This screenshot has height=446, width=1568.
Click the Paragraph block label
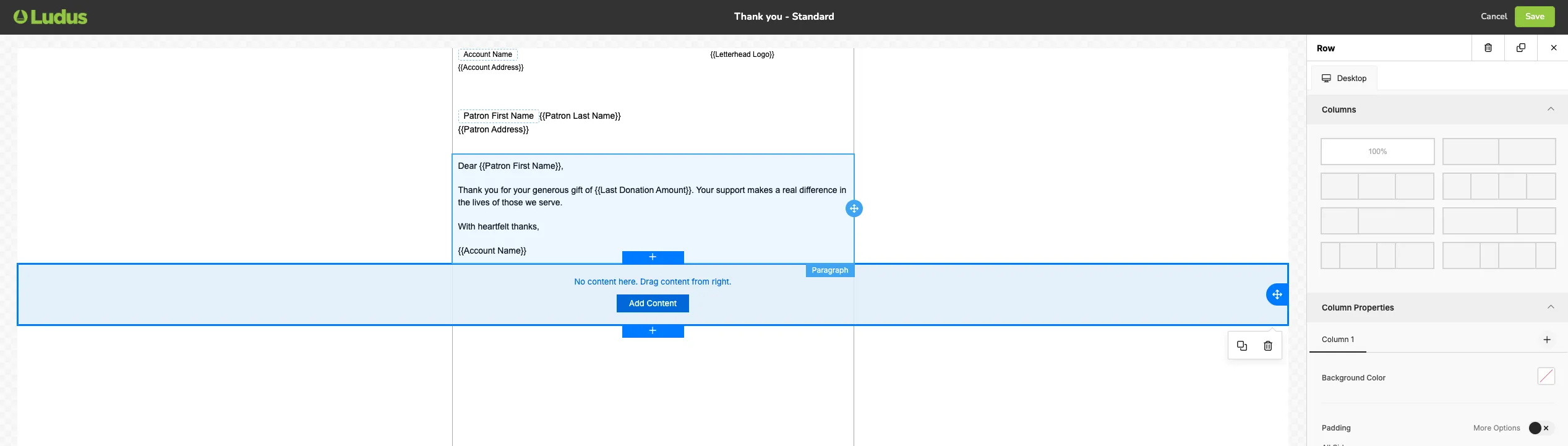click(x=829, y=270)
